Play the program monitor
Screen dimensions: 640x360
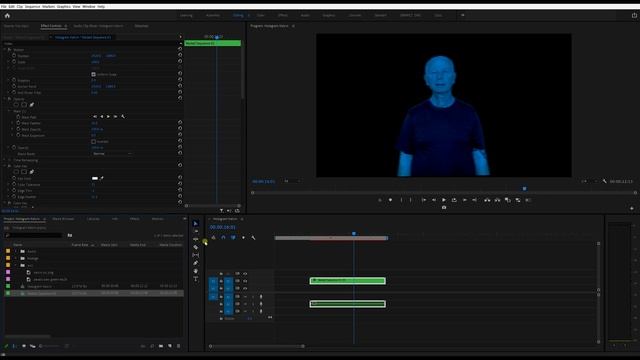pos(444,200)
